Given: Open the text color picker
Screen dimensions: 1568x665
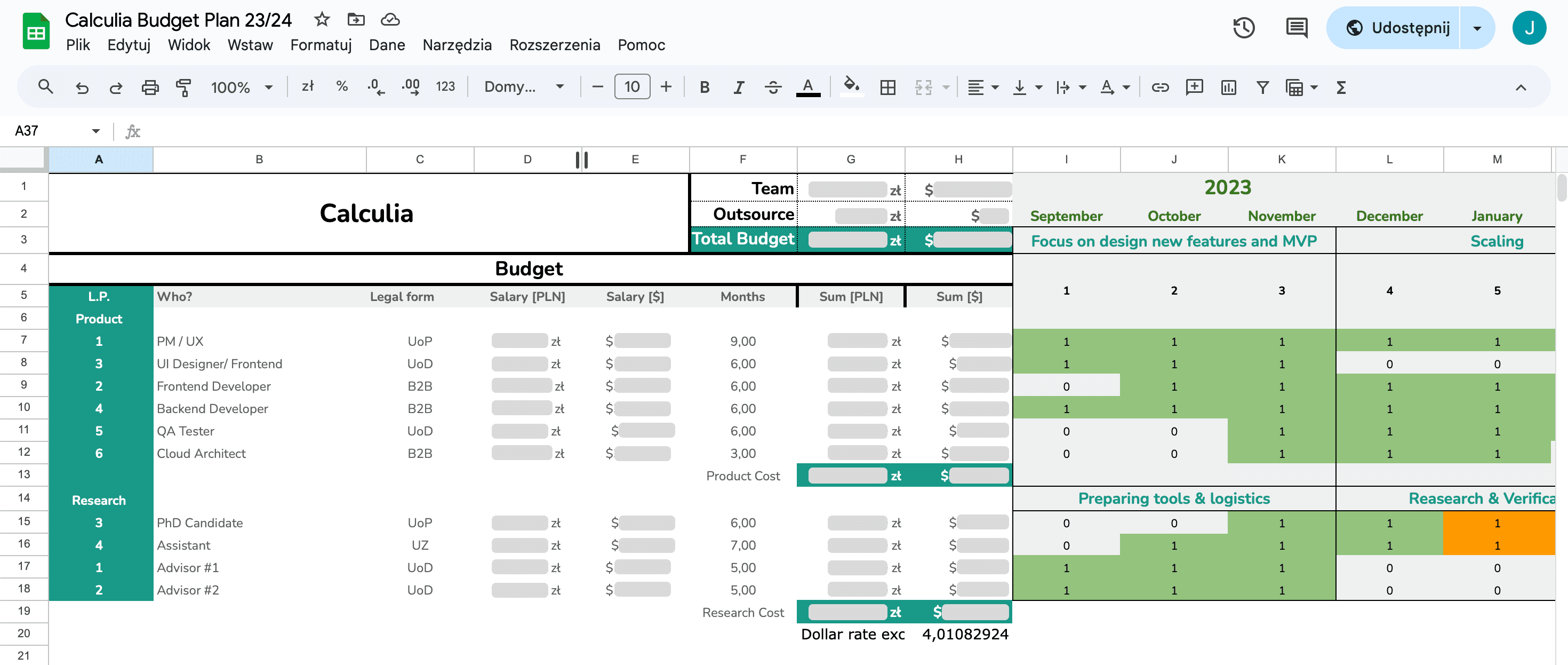Looking at the screenshot, I should tap(808, 87).
